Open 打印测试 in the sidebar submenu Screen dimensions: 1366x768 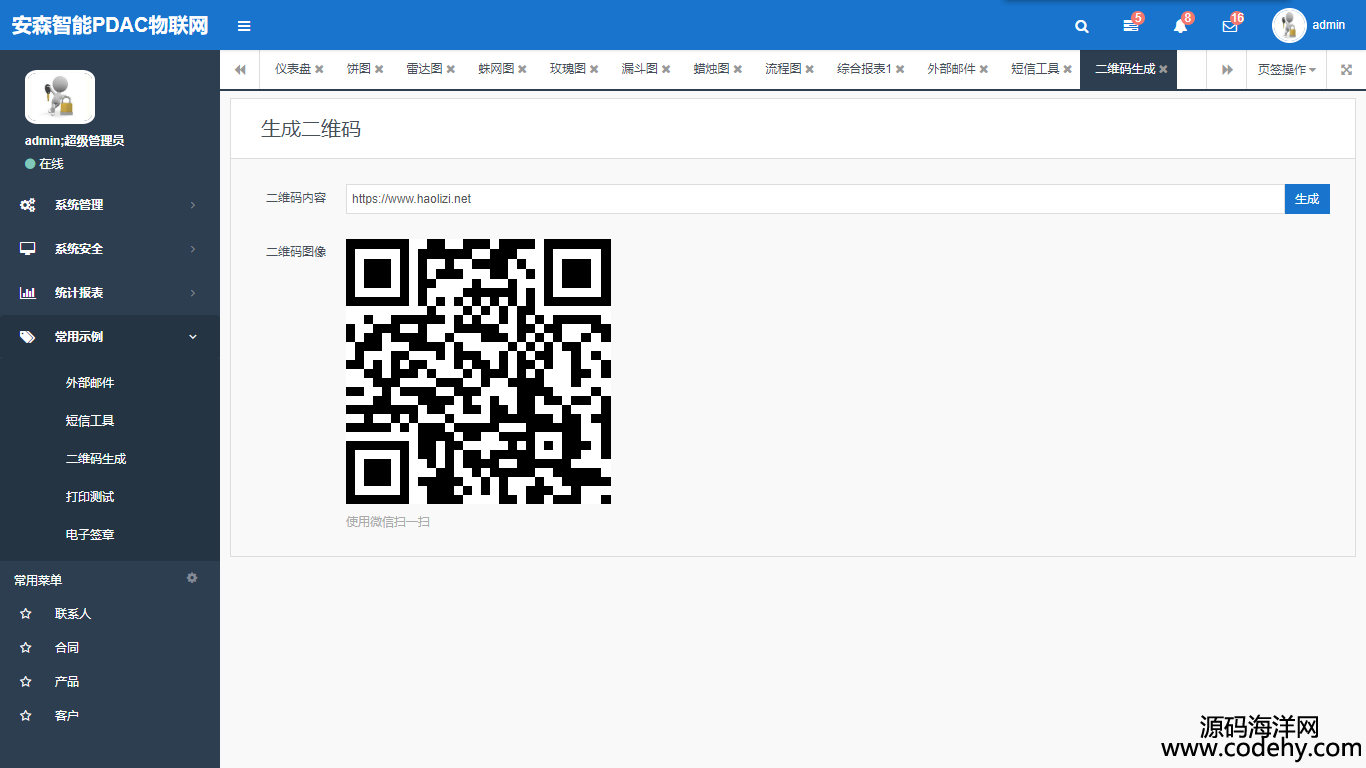pyautogui.click(x=90, y=497)
